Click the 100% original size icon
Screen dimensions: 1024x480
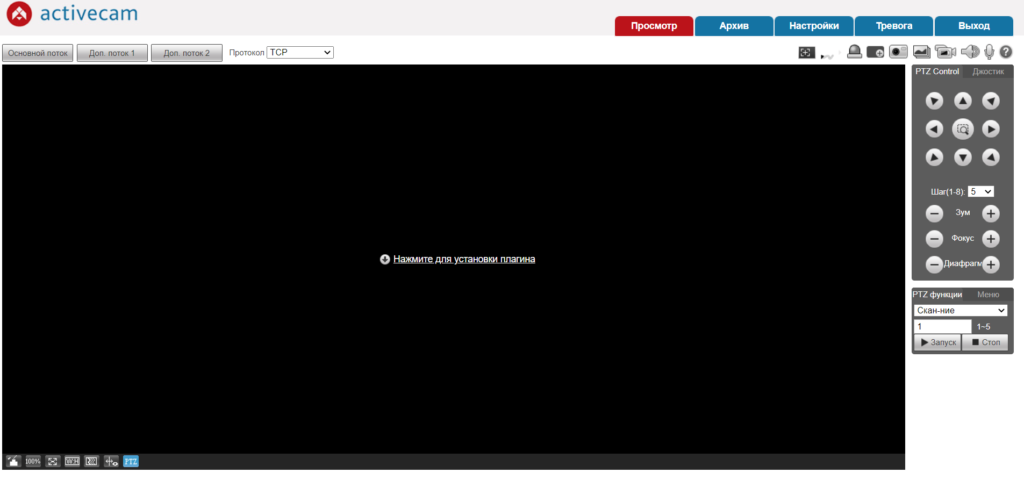click(33, 461)
